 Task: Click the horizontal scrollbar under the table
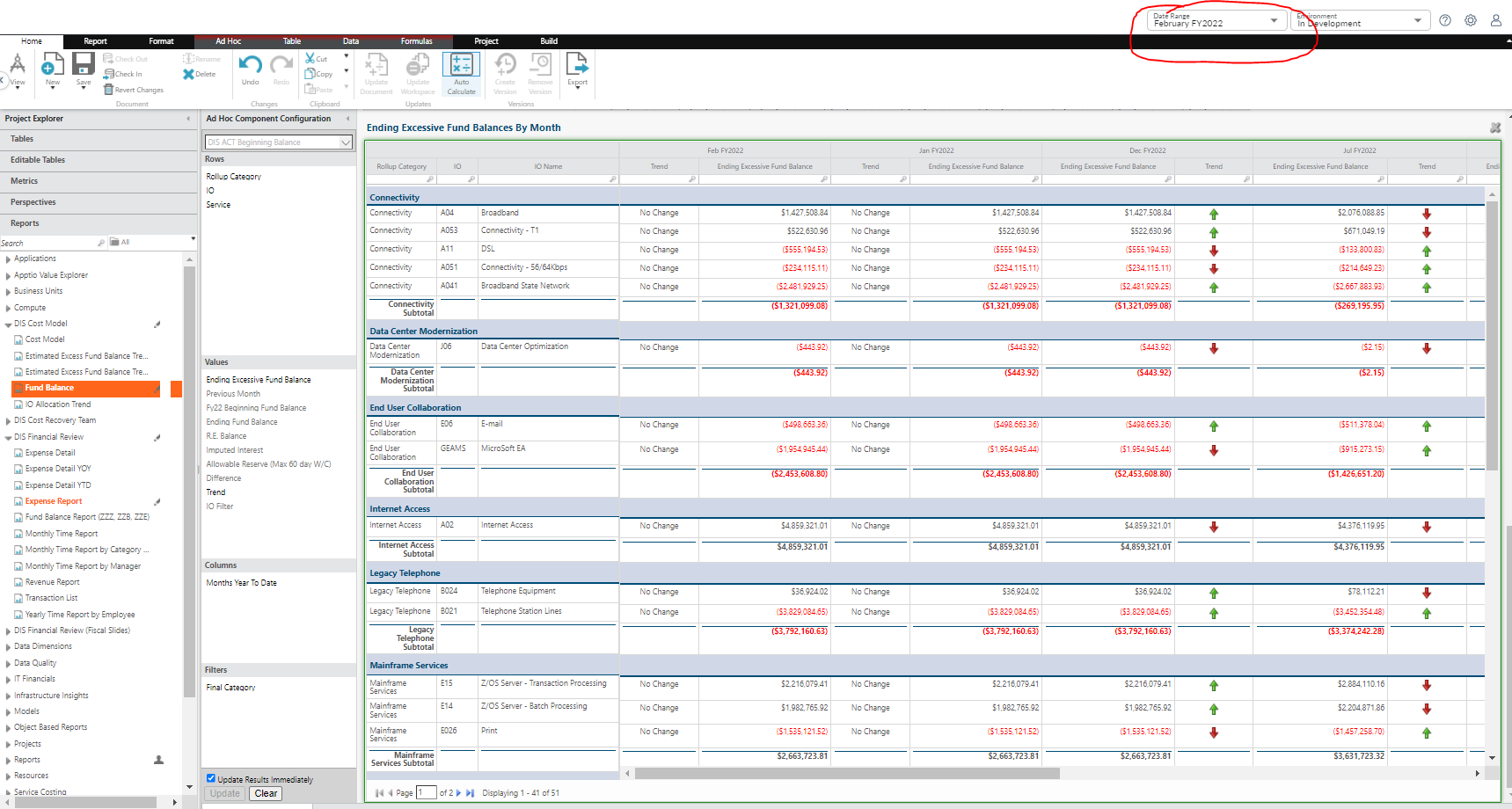pyautogui.click(x=846, y=774)
